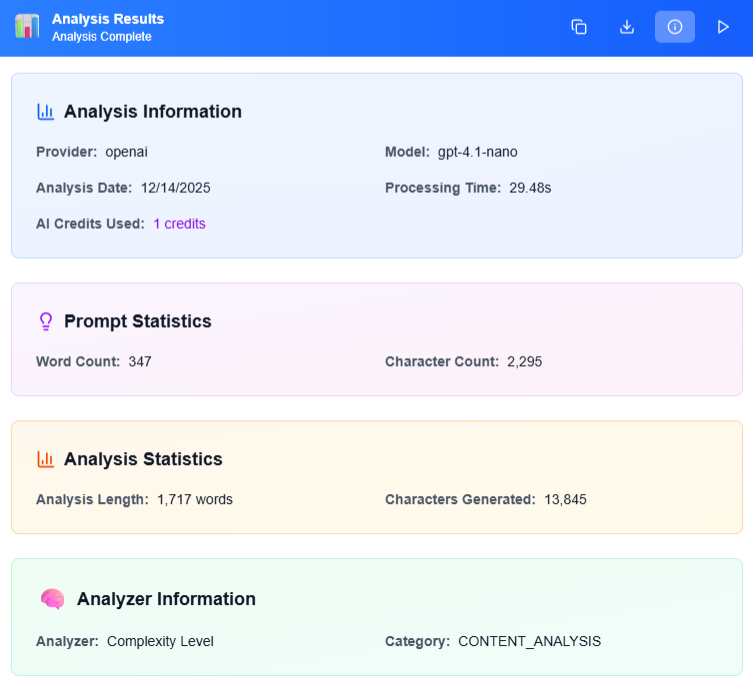Viewport: 753px width, 686px height.
Task: Click the Prompt Statistics lightbulb icon
Action: [46, 321]
